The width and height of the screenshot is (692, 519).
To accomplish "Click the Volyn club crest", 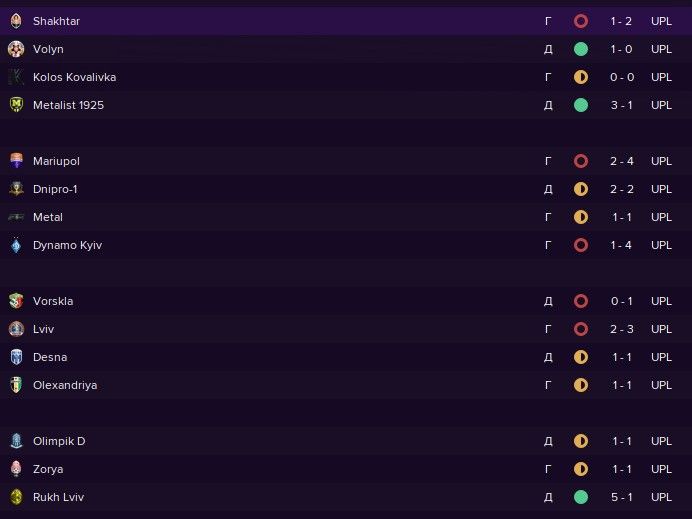I will click(x=15, y=49).
